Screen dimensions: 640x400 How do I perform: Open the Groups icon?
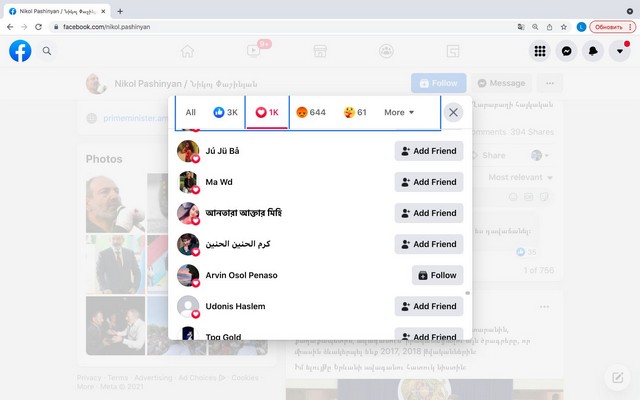(386, 51)
